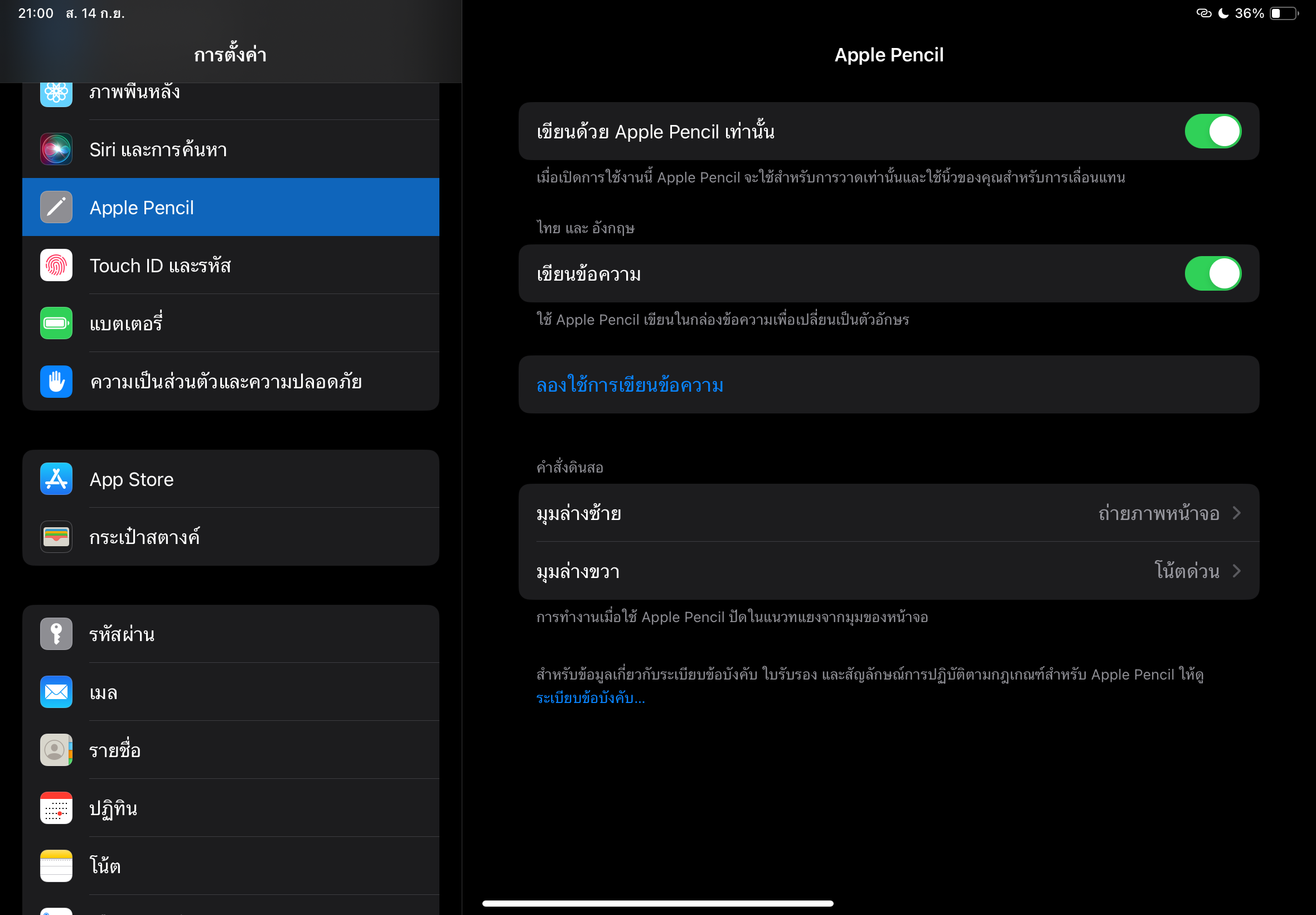Open App Store settings
Viewport: 1316px width, 915px height.
[231, 479]
